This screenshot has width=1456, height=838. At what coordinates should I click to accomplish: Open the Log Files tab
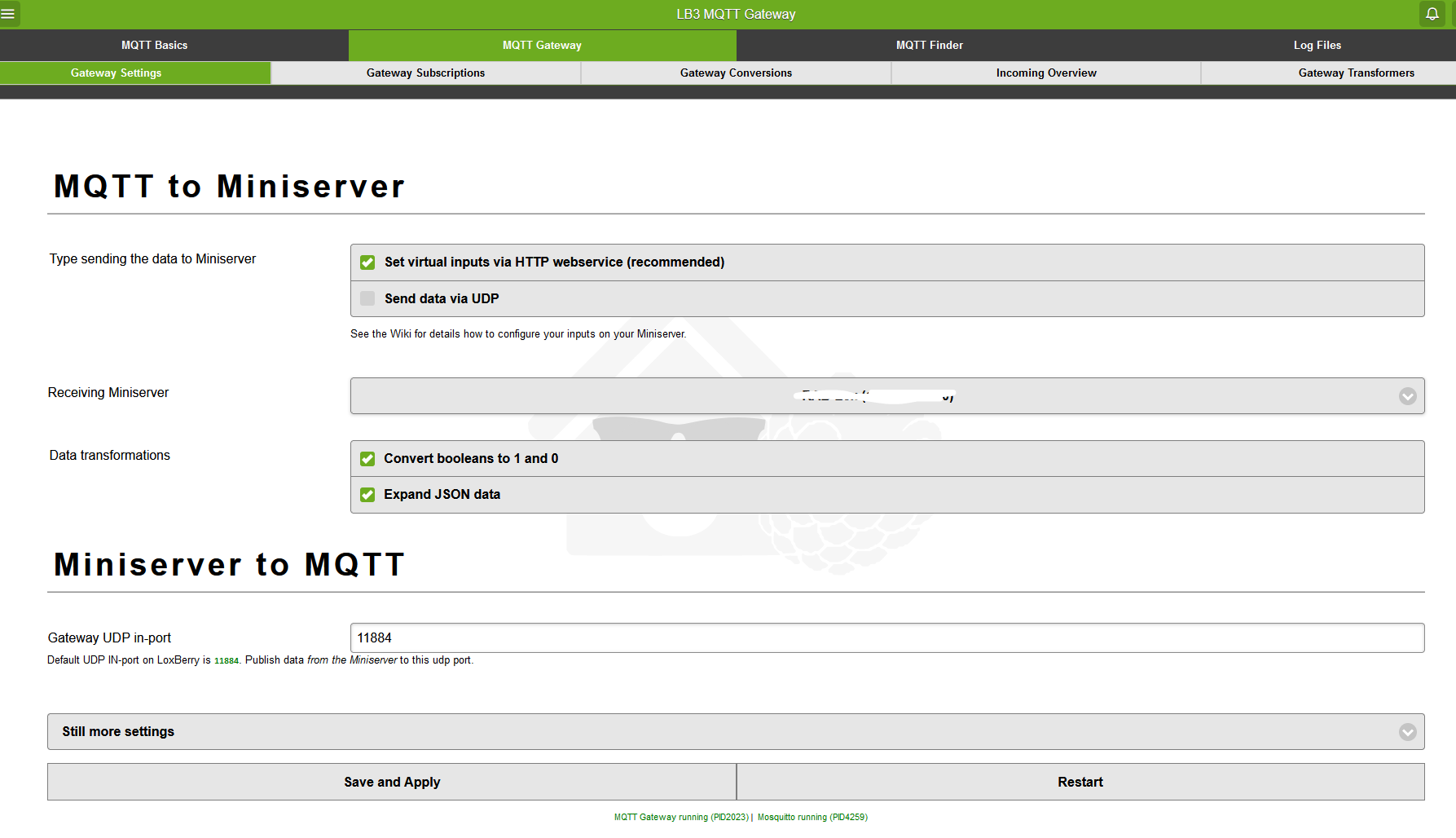coord(1317,46)
